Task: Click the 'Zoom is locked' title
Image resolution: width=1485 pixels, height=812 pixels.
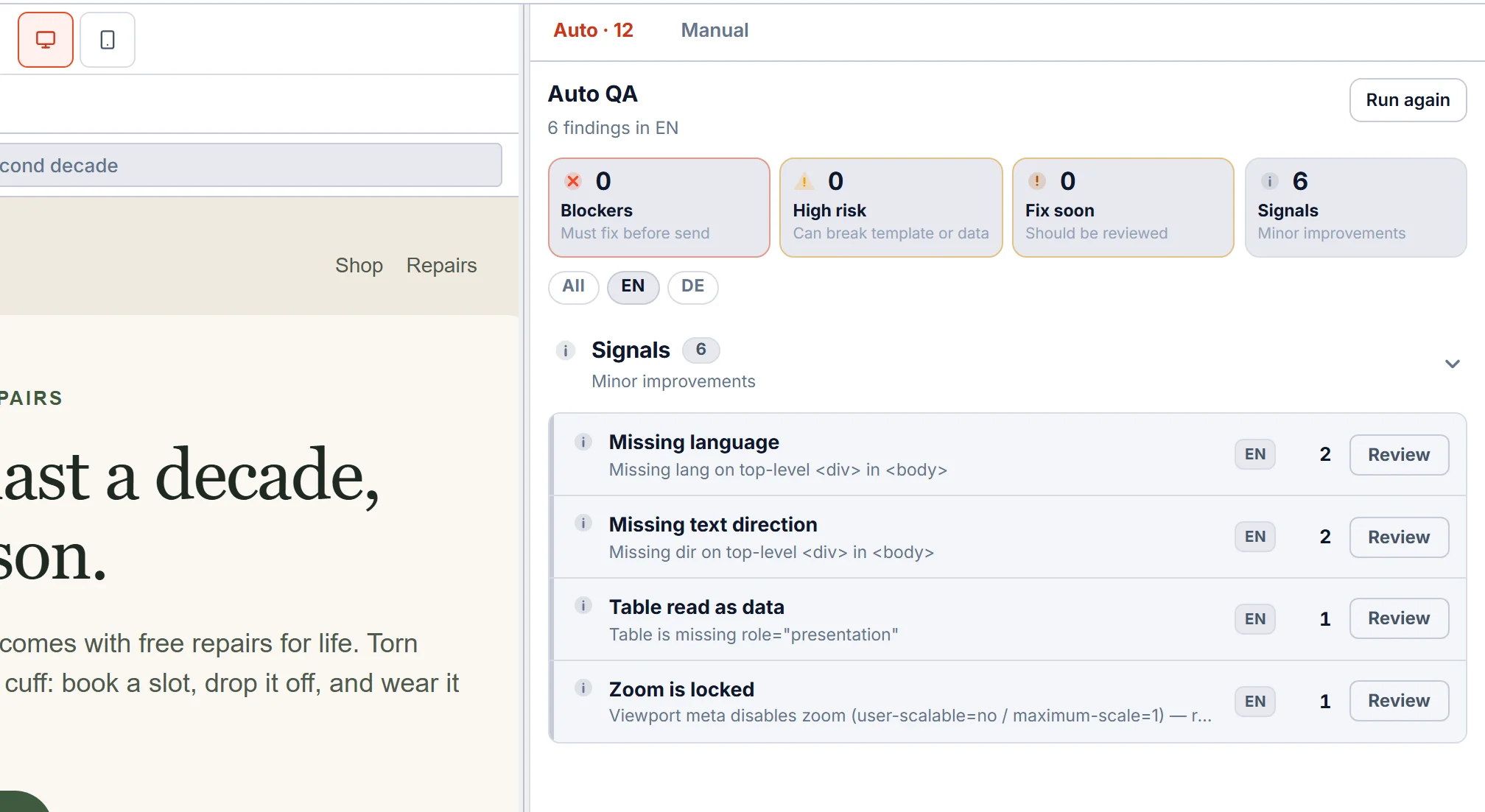Action: click(x=681, y=689)
